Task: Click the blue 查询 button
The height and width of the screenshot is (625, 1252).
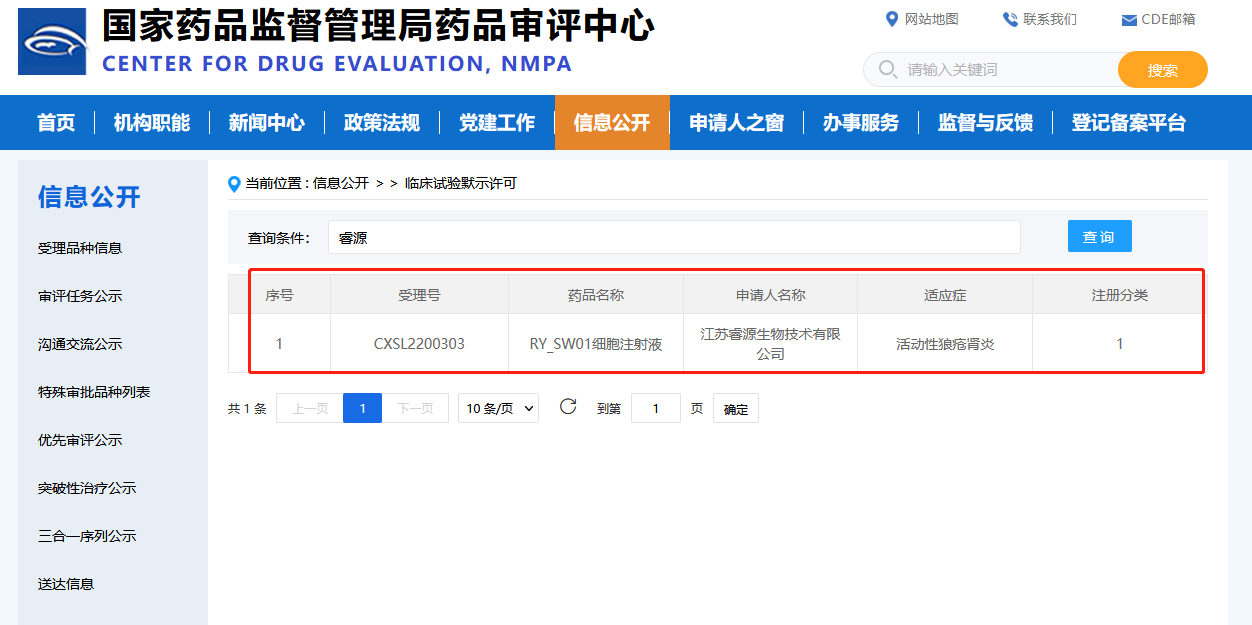Action: (x=1099, y=237)
